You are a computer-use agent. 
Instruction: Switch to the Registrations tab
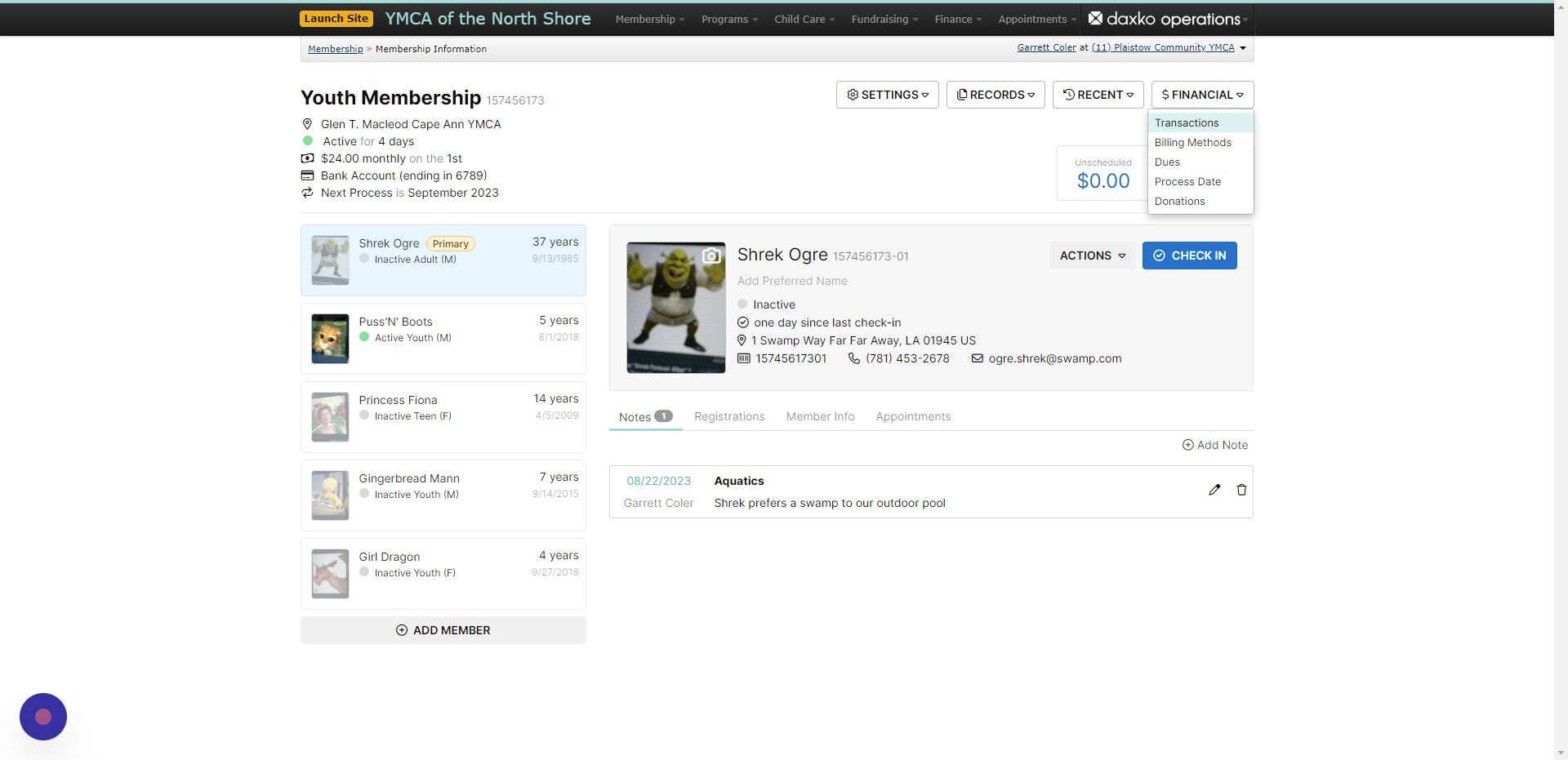point(729,416)
